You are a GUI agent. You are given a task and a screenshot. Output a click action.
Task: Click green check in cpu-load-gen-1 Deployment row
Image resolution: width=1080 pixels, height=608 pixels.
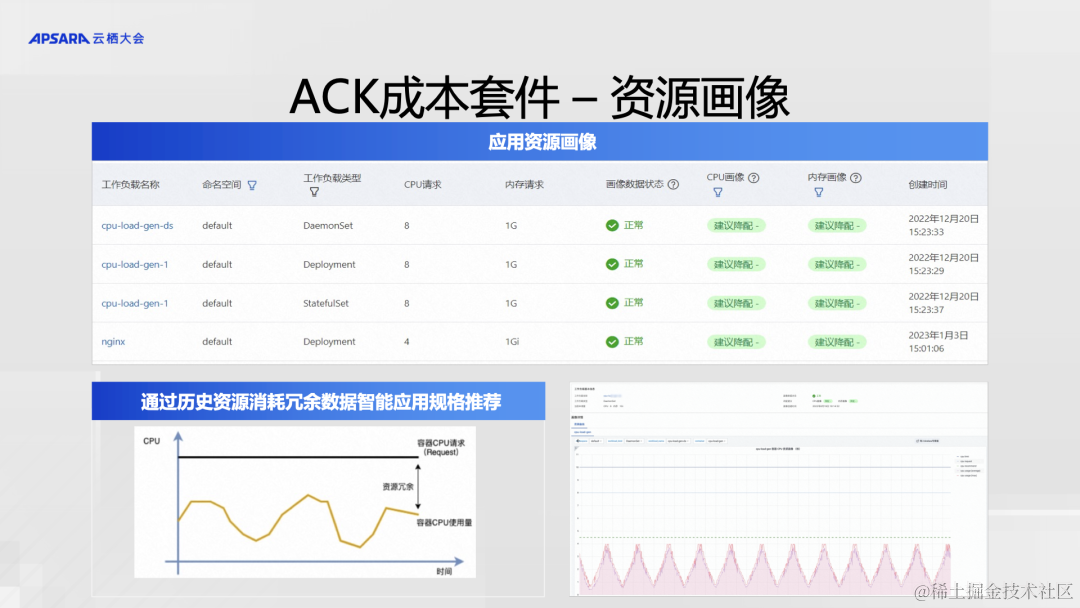612,264
